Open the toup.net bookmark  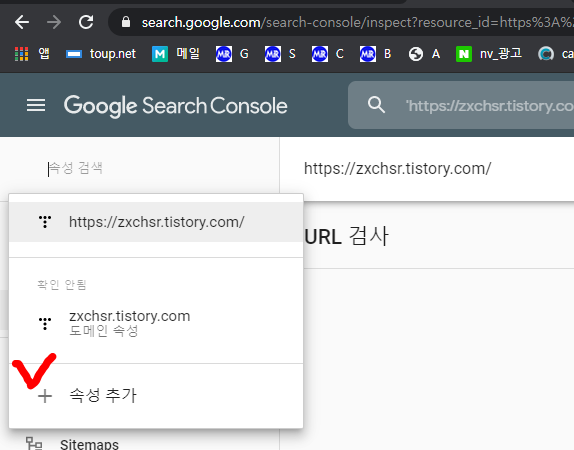pyautogui.click(x=101, y=54)
